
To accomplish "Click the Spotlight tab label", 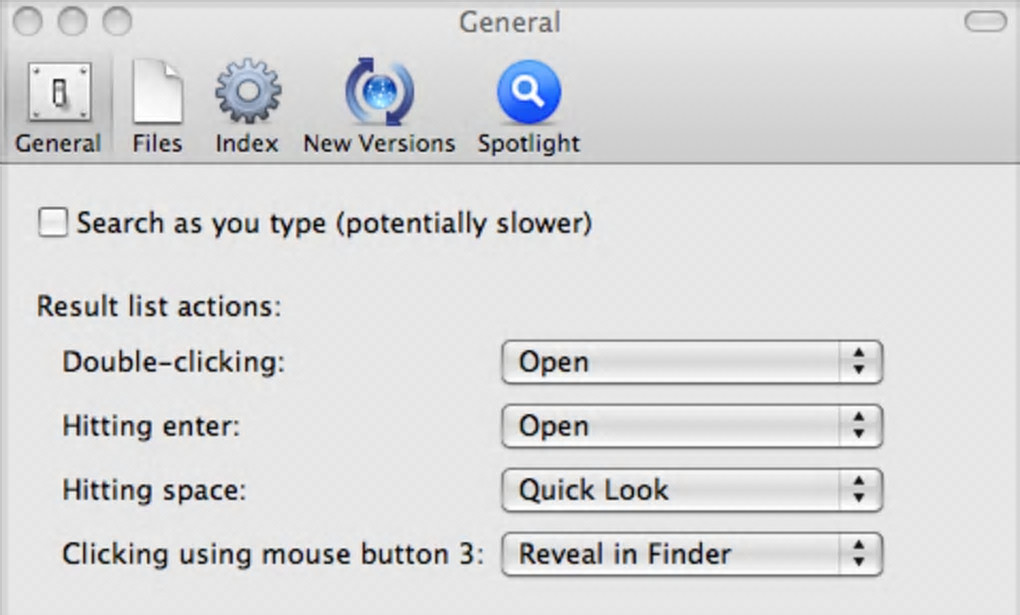I will pos(528,143).
